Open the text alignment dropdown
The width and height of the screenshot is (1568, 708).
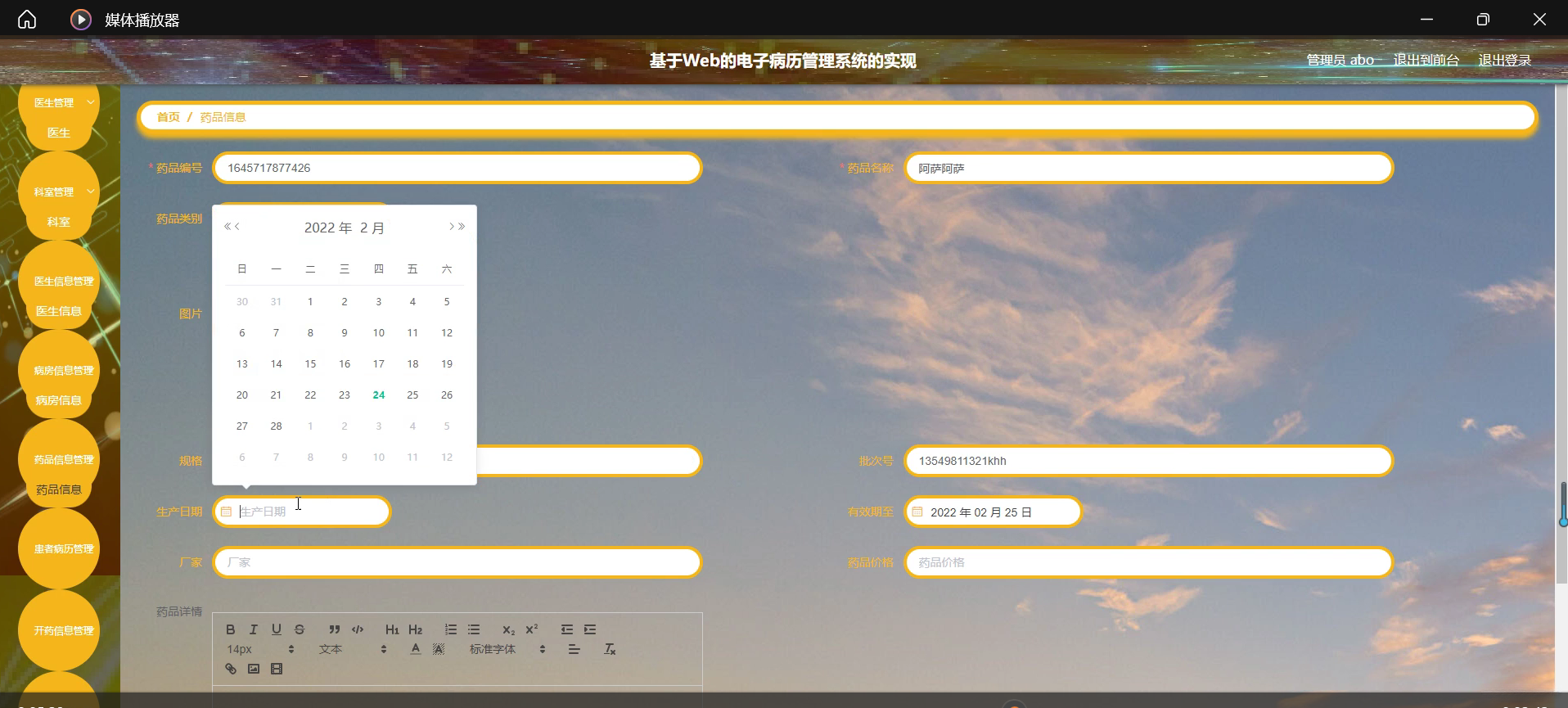coord(574,649)
